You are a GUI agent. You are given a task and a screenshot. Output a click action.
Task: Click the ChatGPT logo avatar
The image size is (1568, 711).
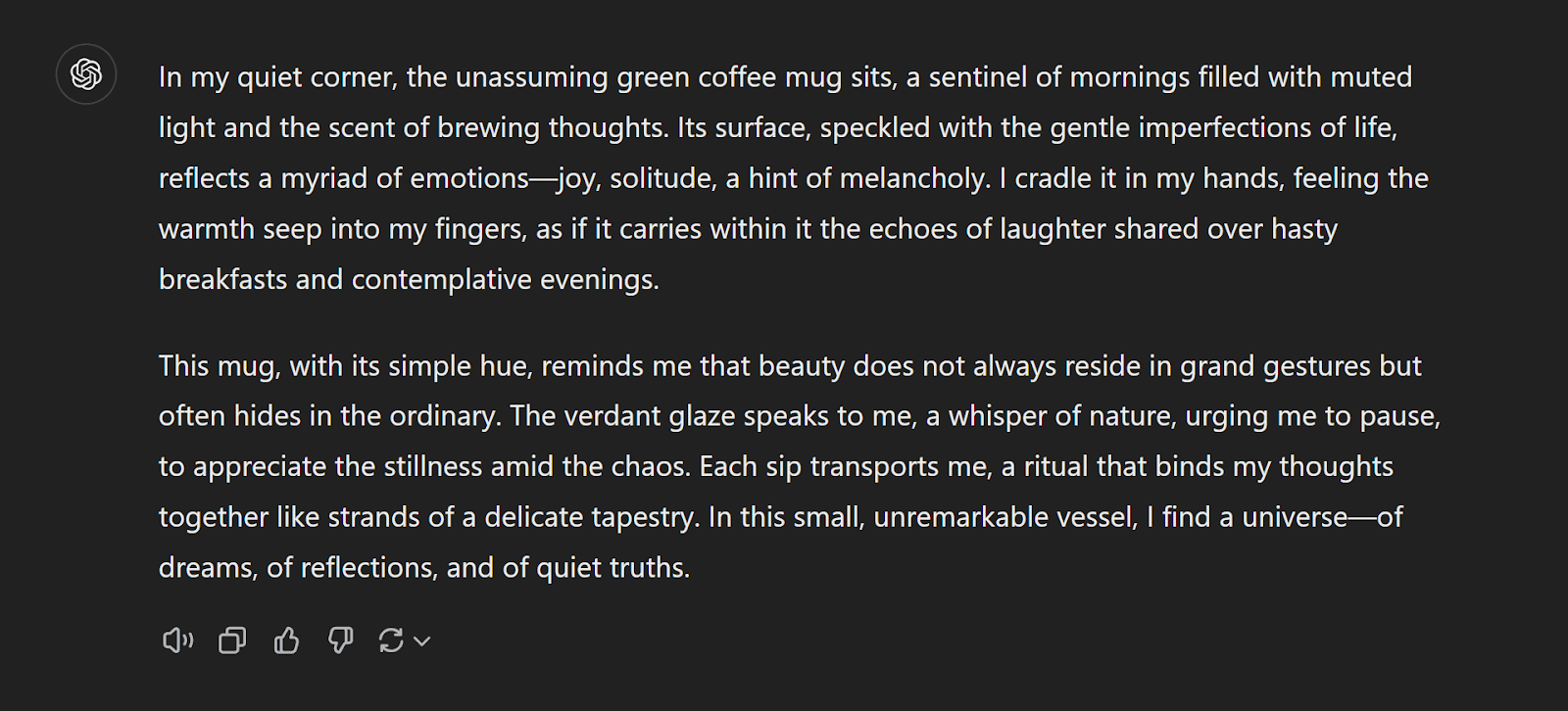click(x=86, y=74)
